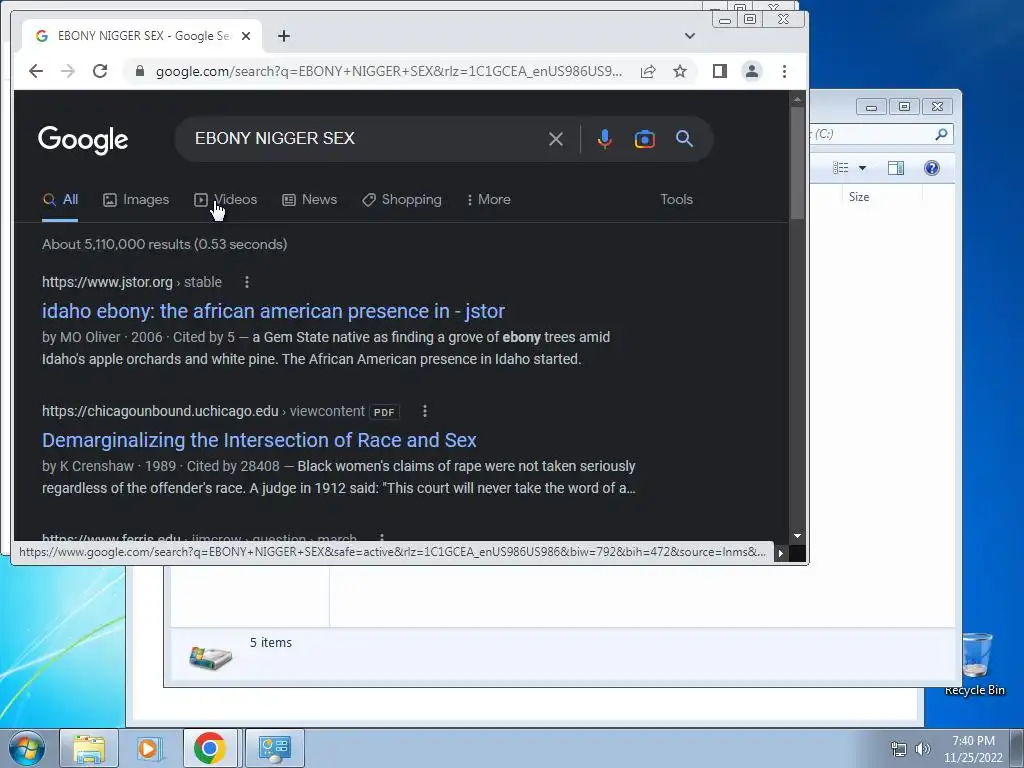Minimize the Explorer window
Image resolution: width=1024 pixels, height=768 pixels.
pyautogui.click(x=871, y=106)
